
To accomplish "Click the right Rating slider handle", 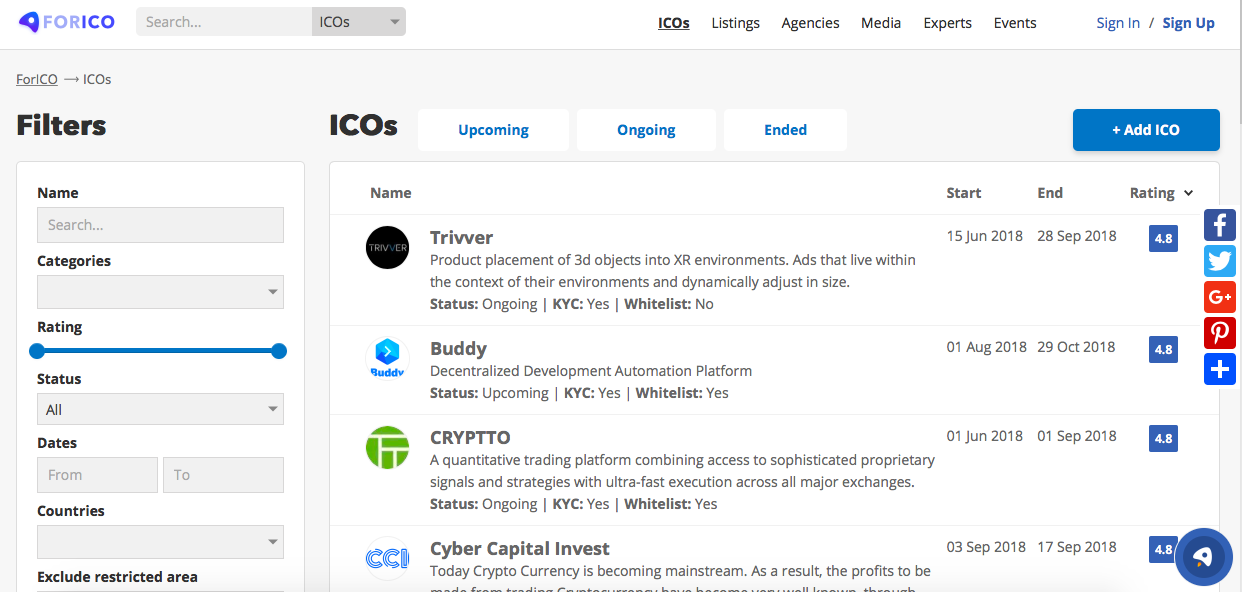I will pyautogui.click(x=279, y=351).
